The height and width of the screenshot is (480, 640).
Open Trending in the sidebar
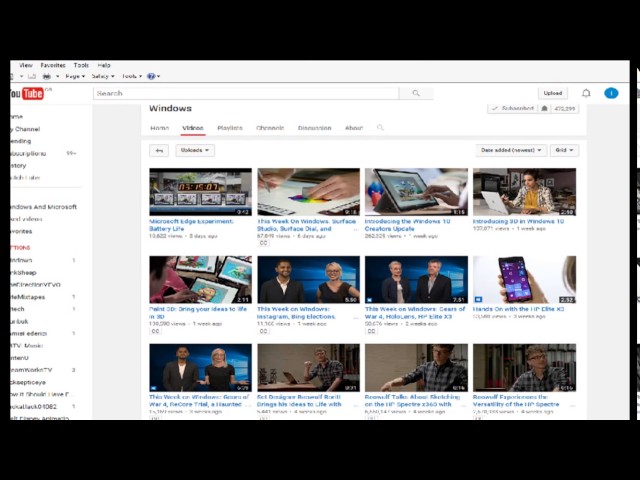(x=21, y=141)
